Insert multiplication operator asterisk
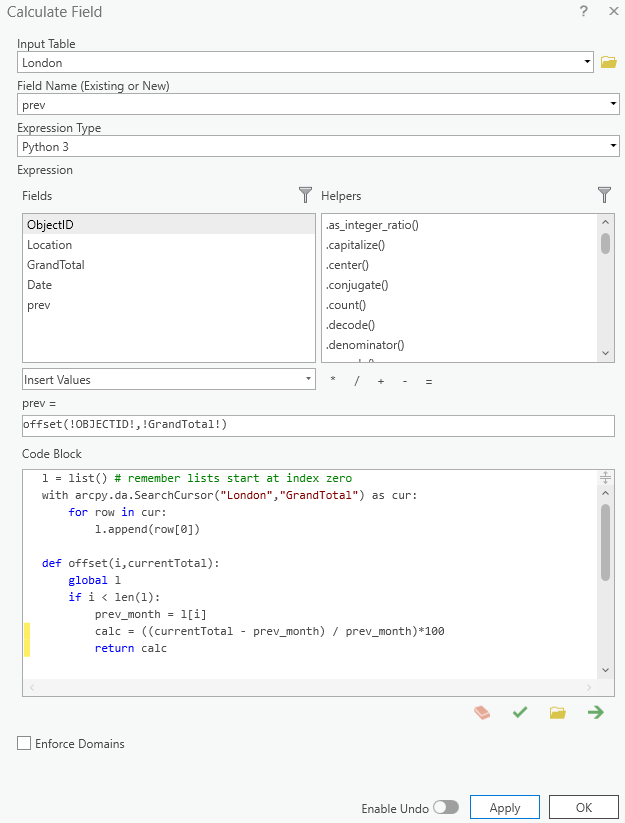 tap(333, 380)
